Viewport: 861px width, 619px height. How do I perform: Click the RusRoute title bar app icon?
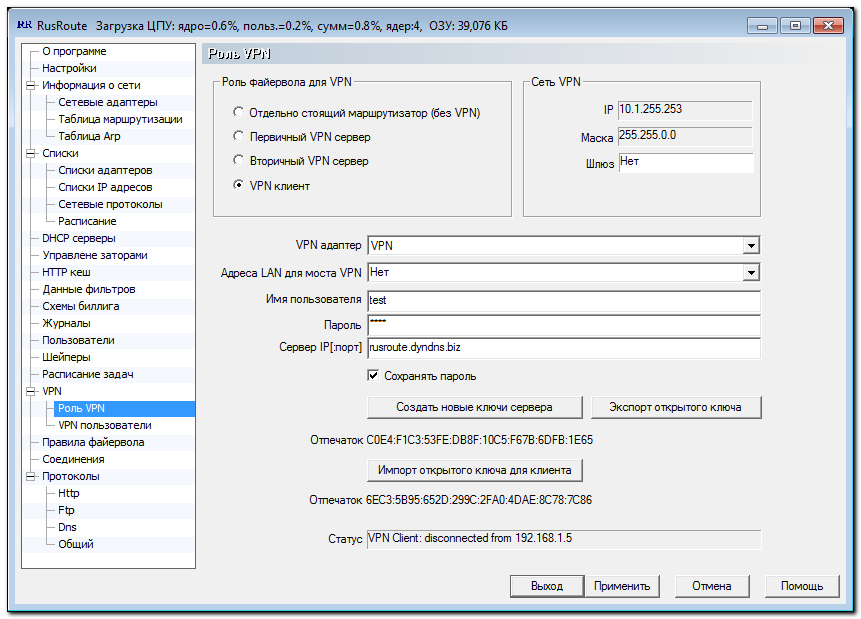(24, 25)
